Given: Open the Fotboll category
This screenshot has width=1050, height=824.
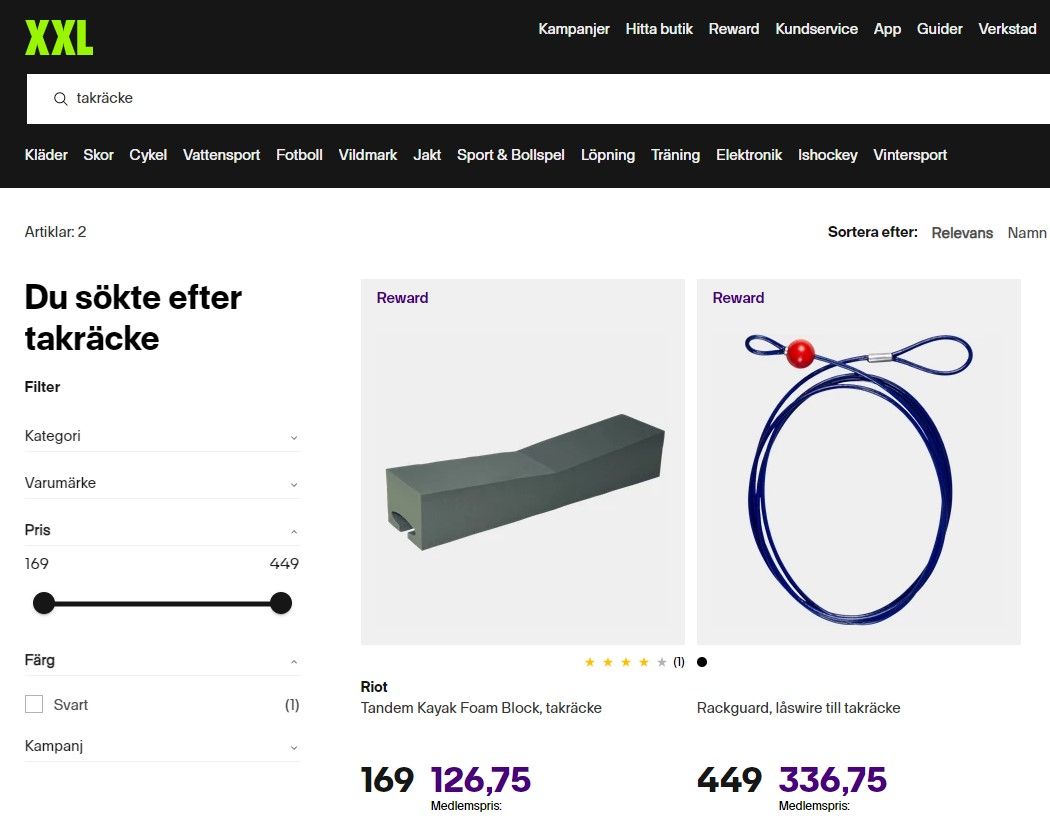Looking at the screenshot, I should (x=299, y=155).
